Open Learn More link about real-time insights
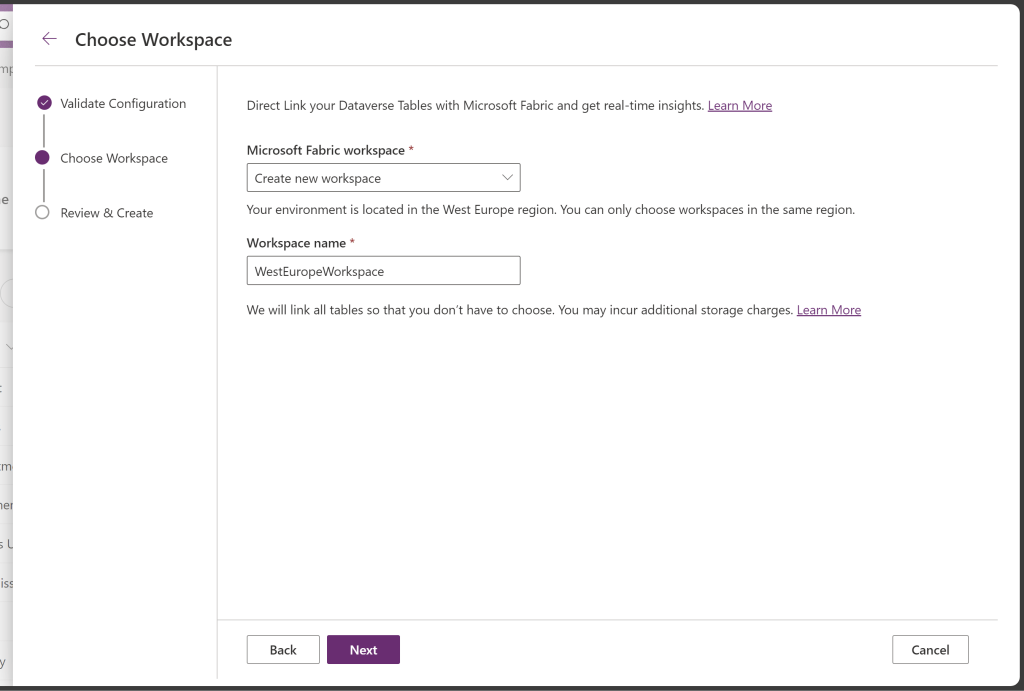This screenshot has width=1024, height=691. tap(739, 106)
